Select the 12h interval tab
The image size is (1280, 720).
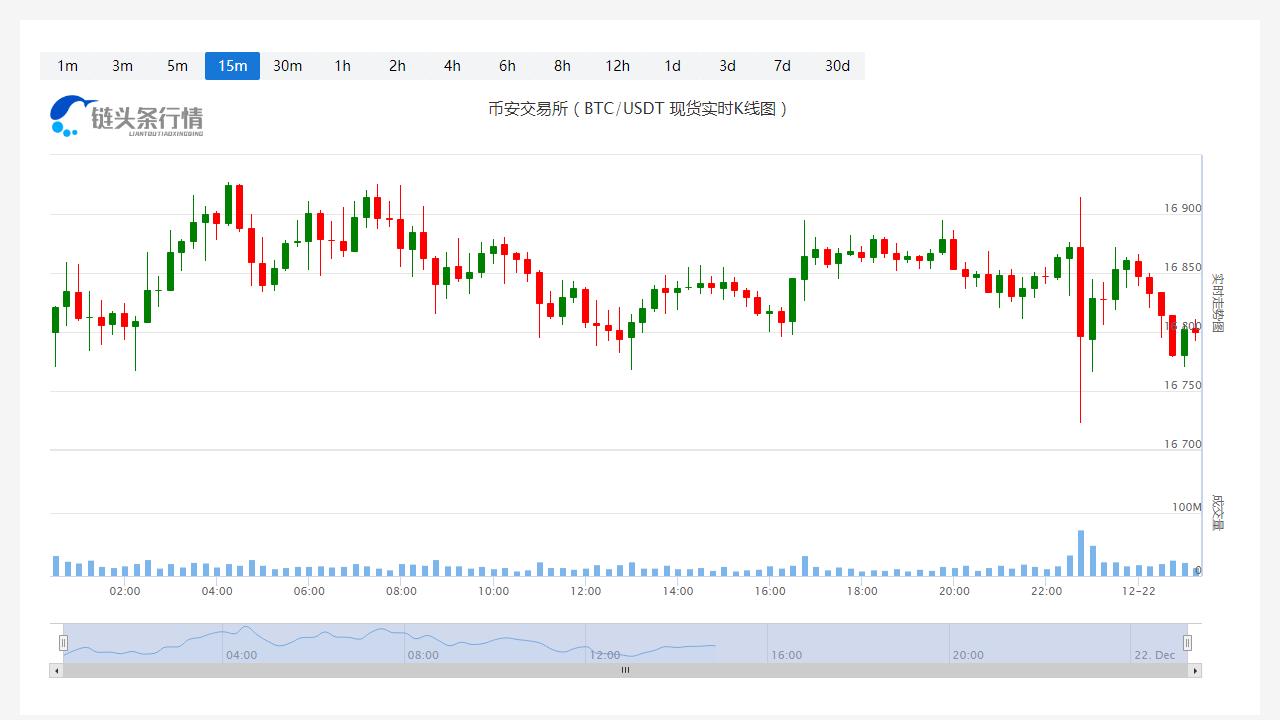pos(617,66)
